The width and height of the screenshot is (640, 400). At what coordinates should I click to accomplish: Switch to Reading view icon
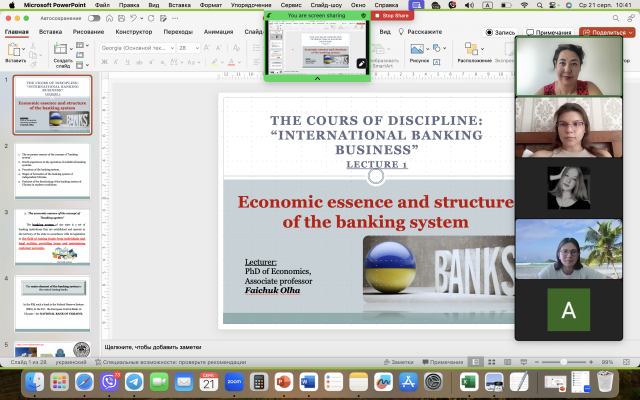click(x=507, y=362)
